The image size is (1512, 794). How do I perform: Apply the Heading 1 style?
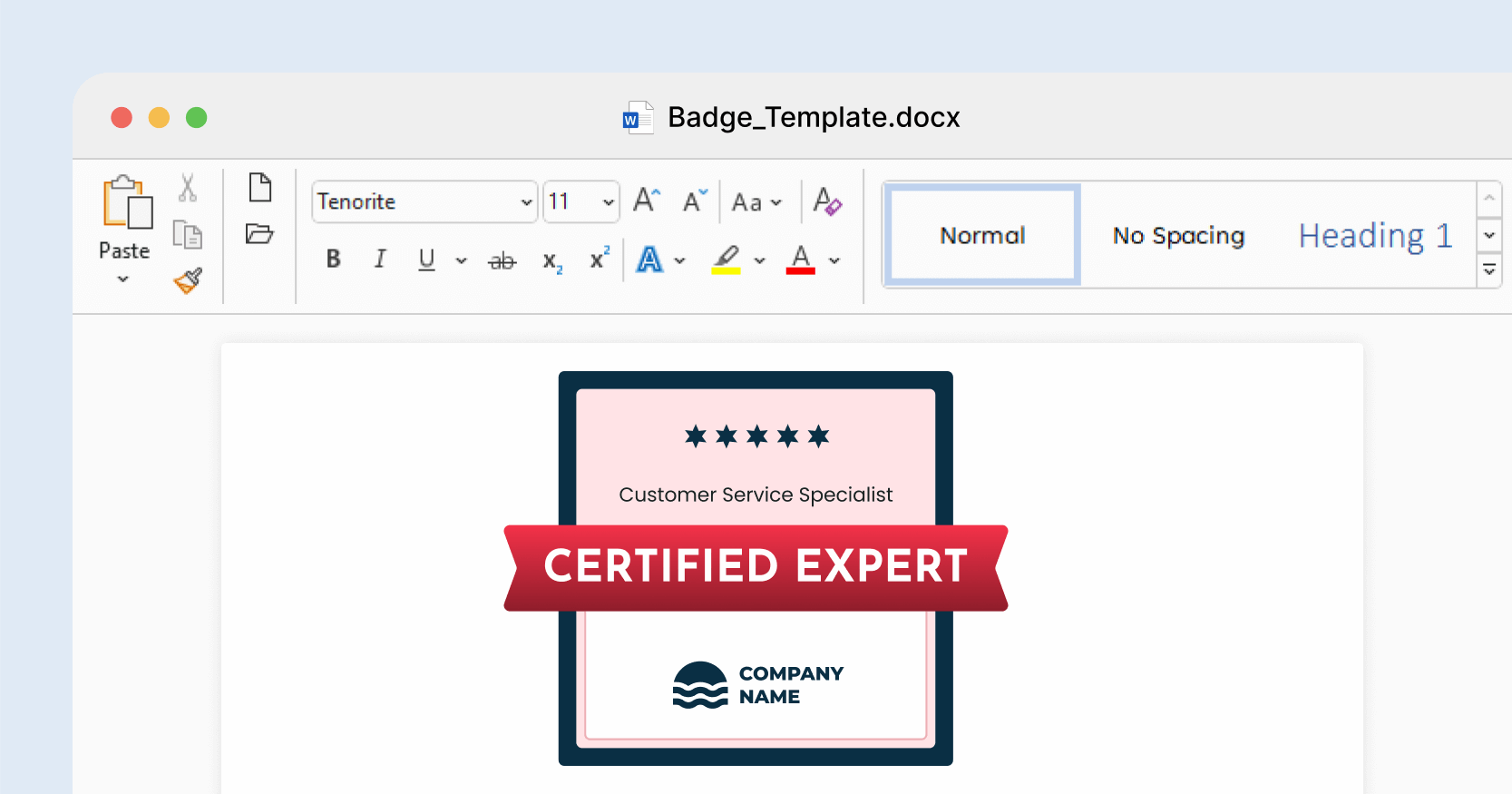pyautogui.click(x=1375, y=236)
